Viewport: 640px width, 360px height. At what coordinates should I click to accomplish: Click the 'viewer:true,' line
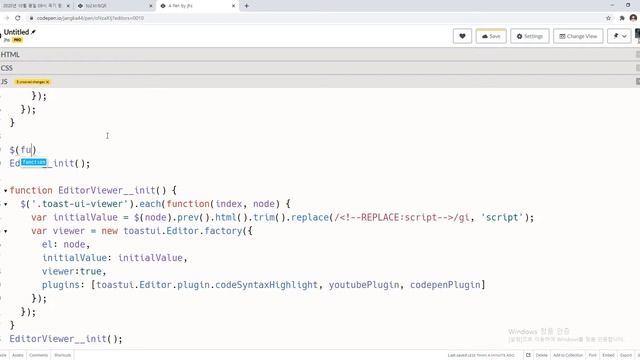pos(74,271)
